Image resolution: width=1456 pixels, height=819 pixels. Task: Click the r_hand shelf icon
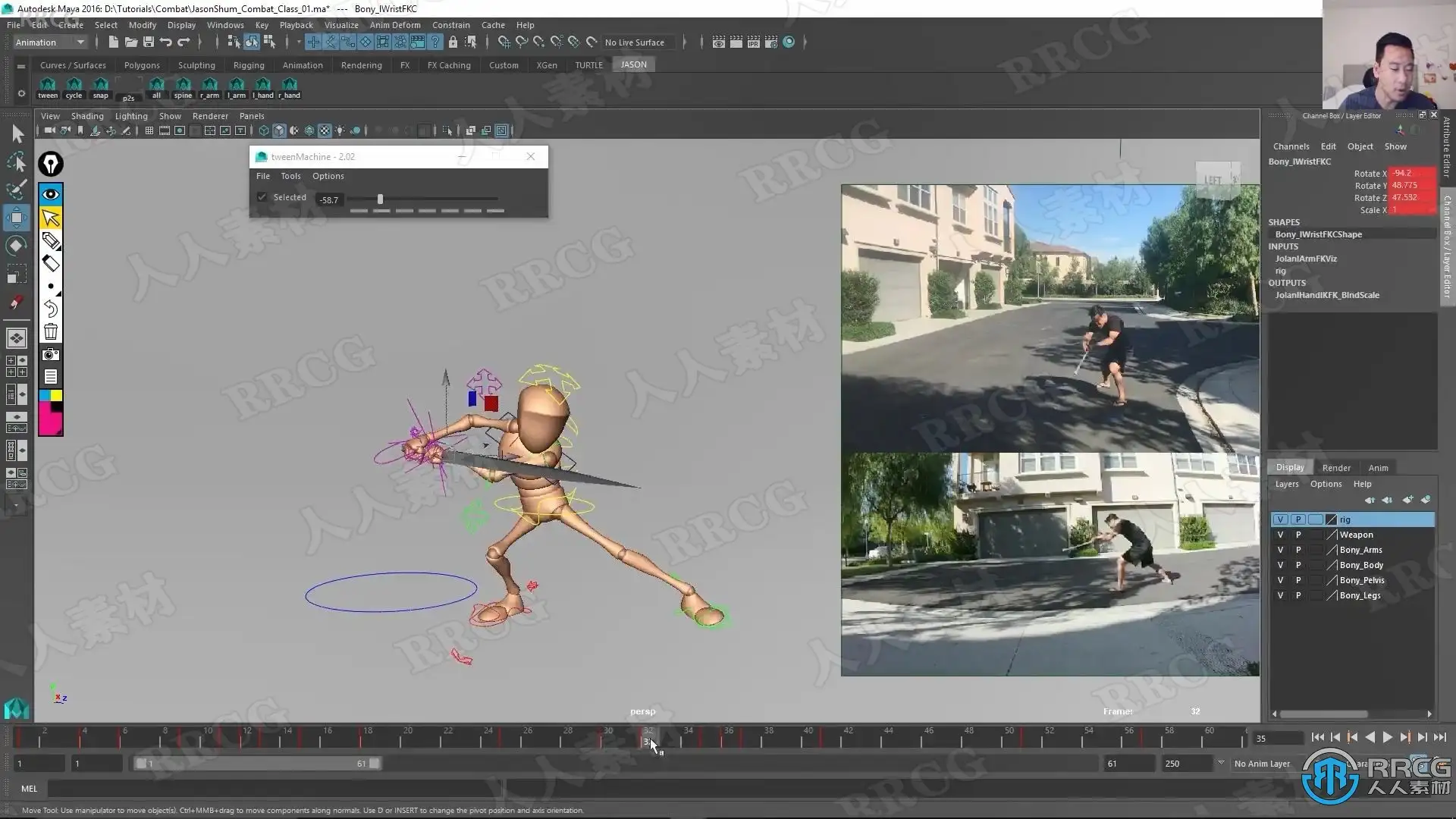289,86
